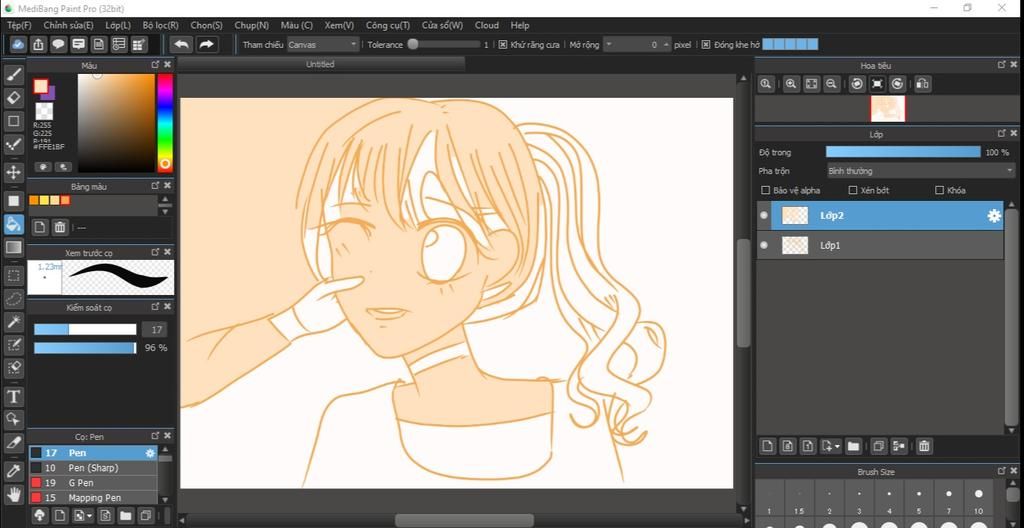The width and height of the screenshot is (1024, 528).
Task: Toggle the Khử răng cưa checkbox
Action: [x=503, y=45]
